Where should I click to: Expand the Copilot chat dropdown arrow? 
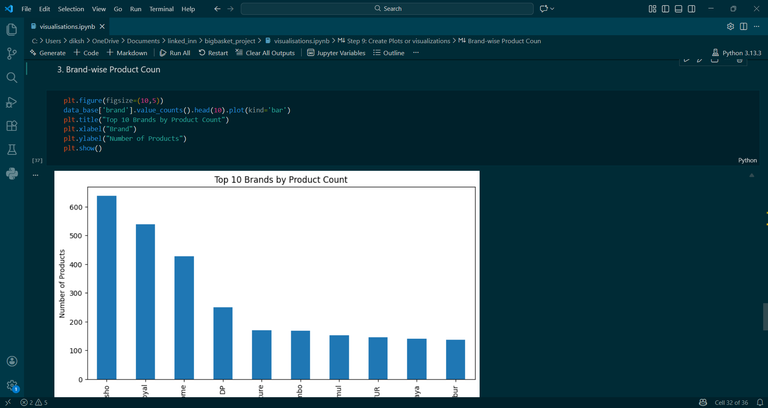(x=552, y=9)
